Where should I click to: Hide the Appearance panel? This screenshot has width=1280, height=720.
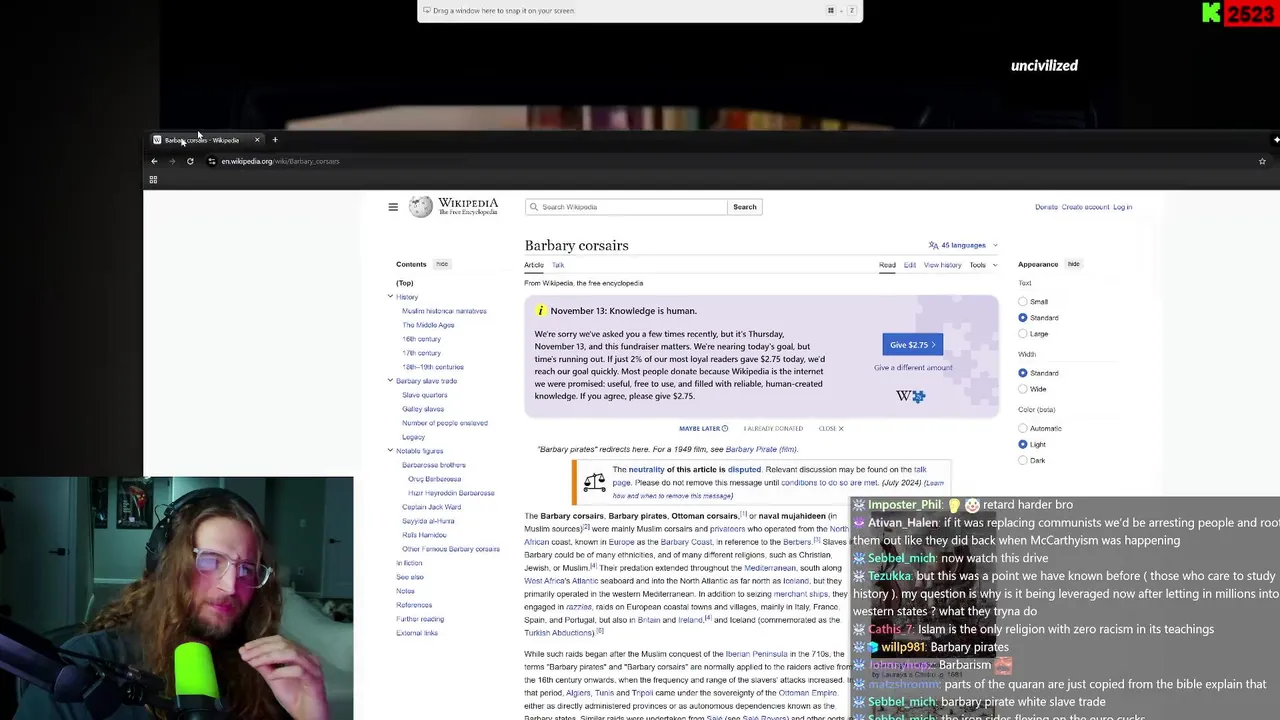(1073, 264)
